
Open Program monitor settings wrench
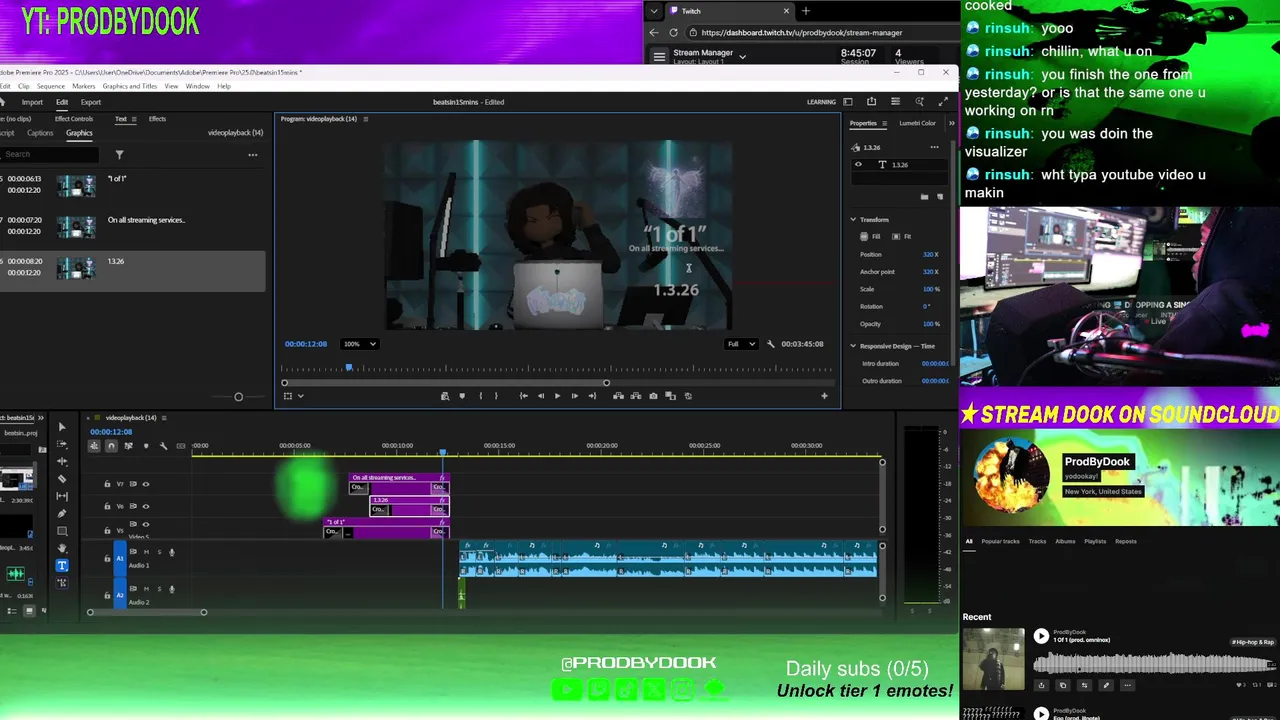pyautogui.click(x=770, y=344)
